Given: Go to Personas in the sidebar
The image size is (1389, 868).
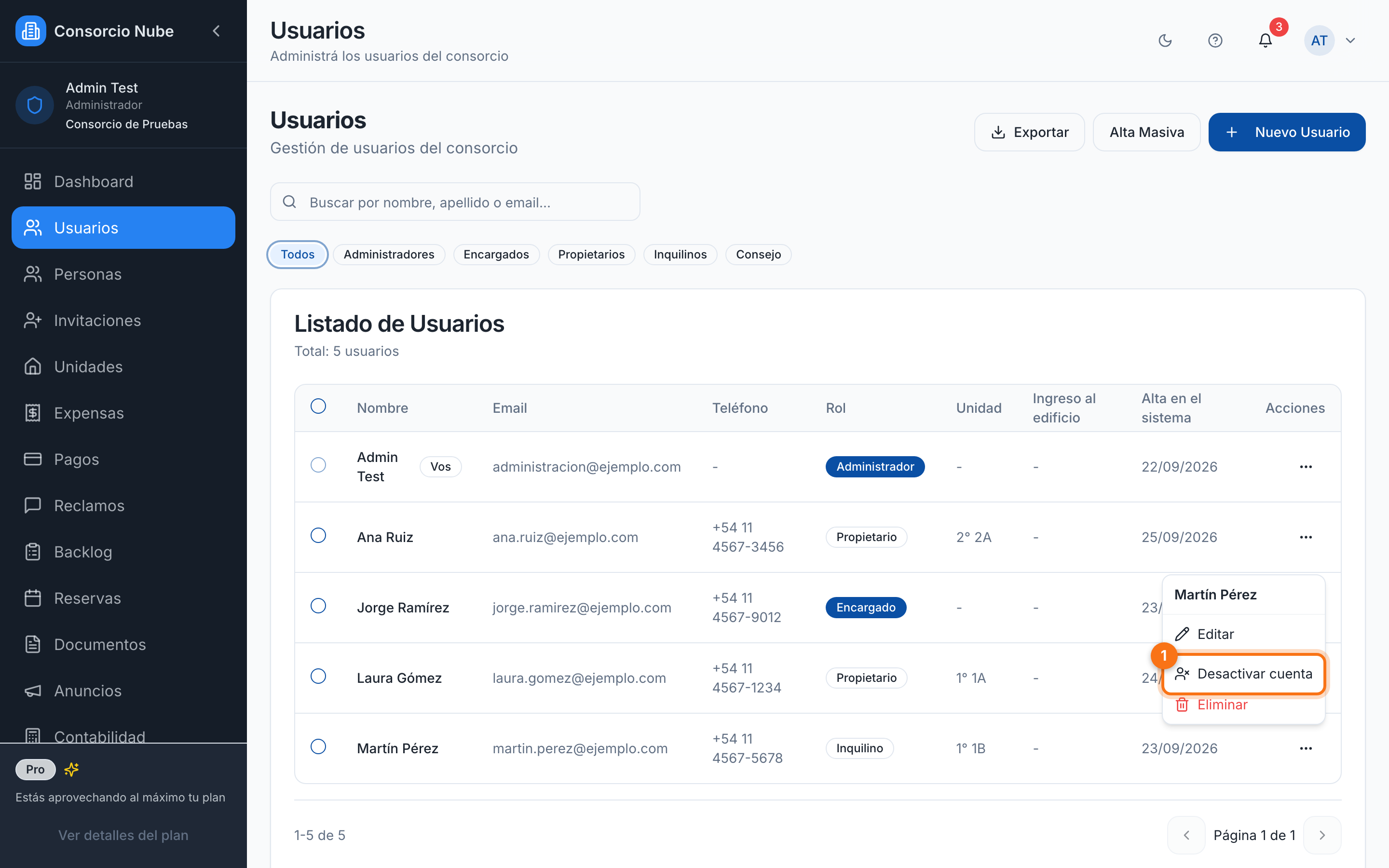Looking at the screenshot, I should coord(123,274).
